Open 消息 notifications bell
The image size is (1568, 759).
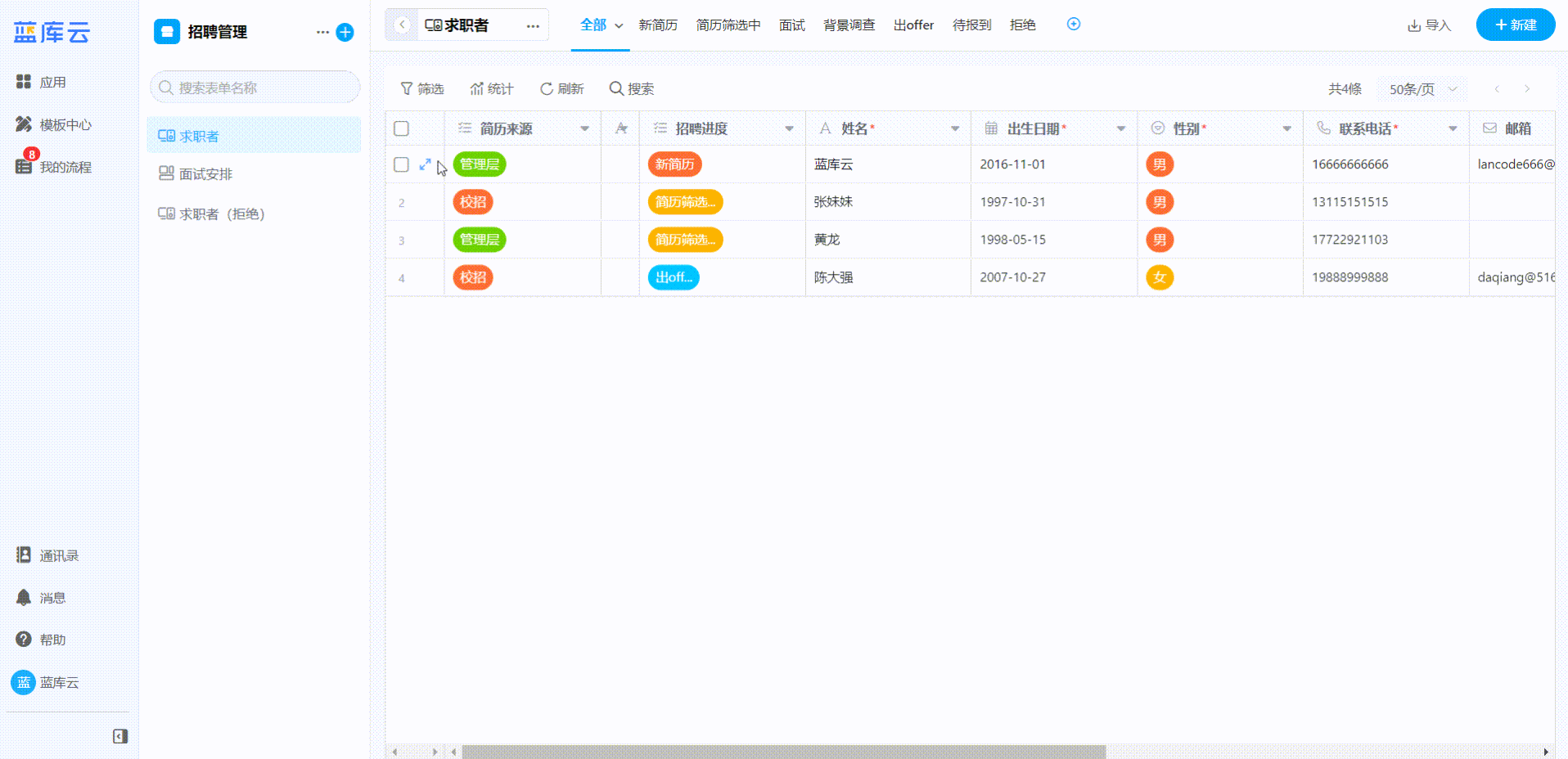click(x=24, y=597)
